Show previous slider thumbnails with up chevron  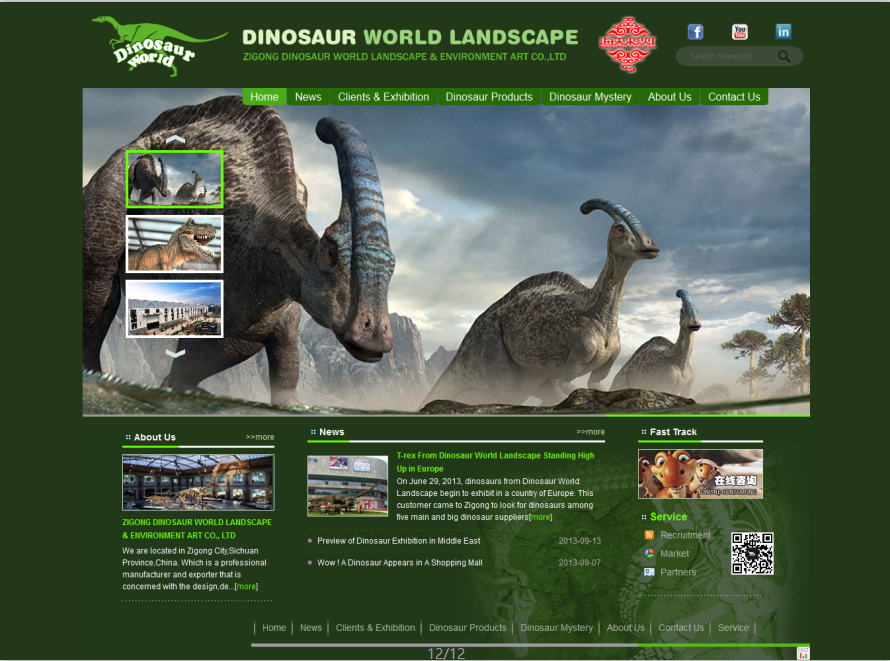(175, 139)
